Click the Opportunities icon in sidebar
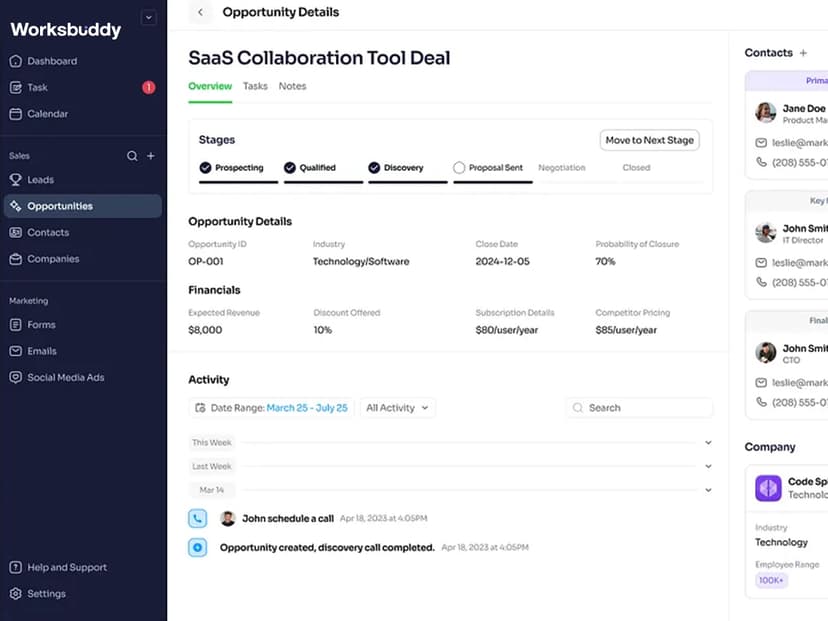828x621 pixels. coord(16,206)
